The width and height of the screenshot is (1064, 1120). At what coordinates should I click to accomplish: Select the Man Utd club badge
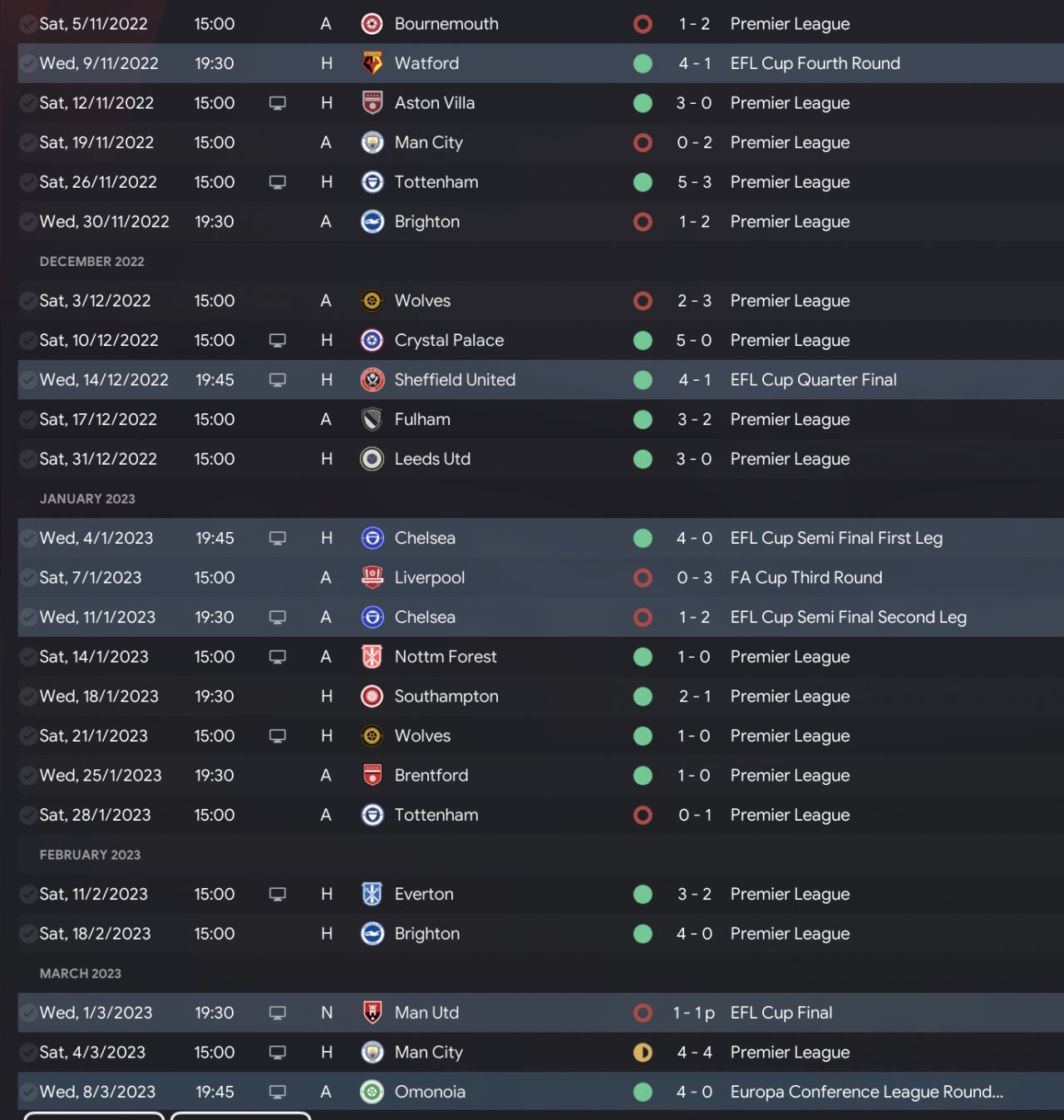372,1013
